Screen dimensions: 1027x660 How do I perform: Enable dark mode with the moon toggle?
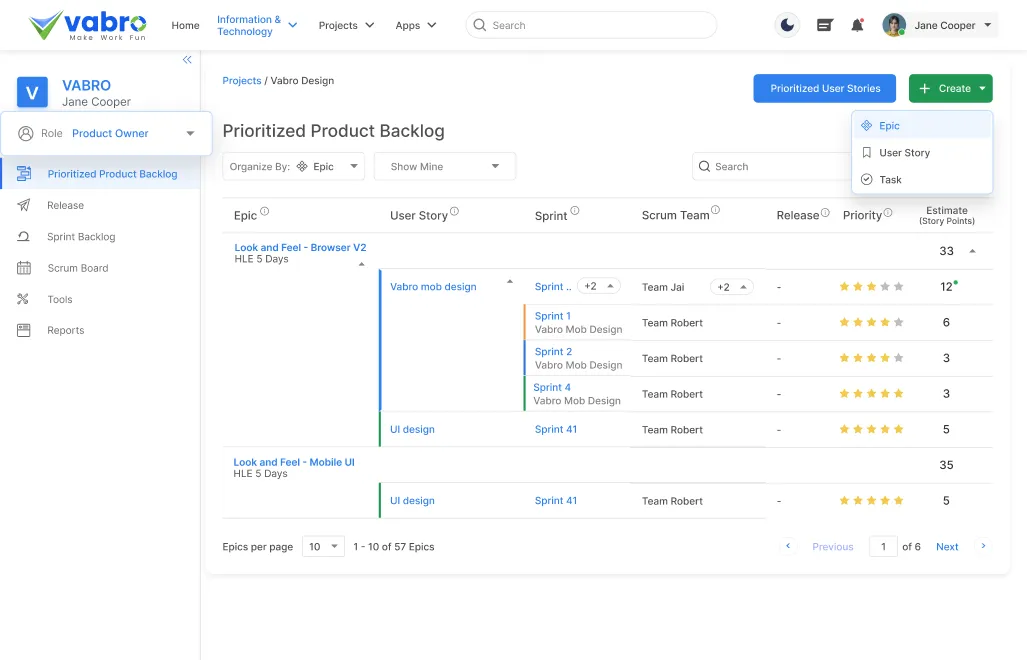coord(787,23)
